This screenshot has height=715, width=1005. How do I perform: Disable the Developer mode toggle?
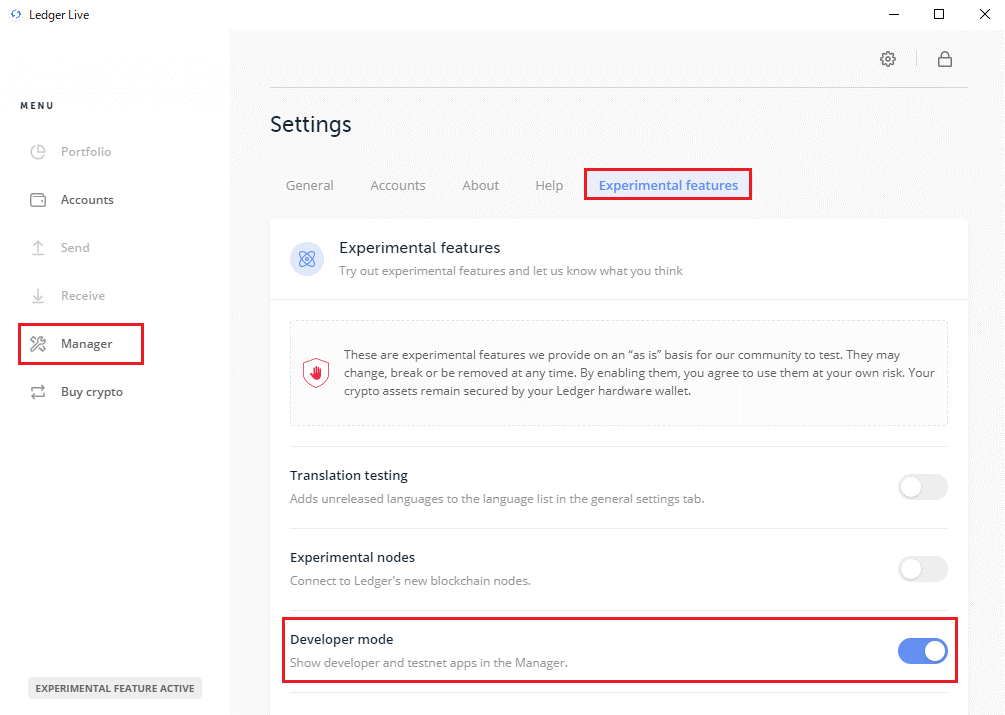tap(922, 651)
